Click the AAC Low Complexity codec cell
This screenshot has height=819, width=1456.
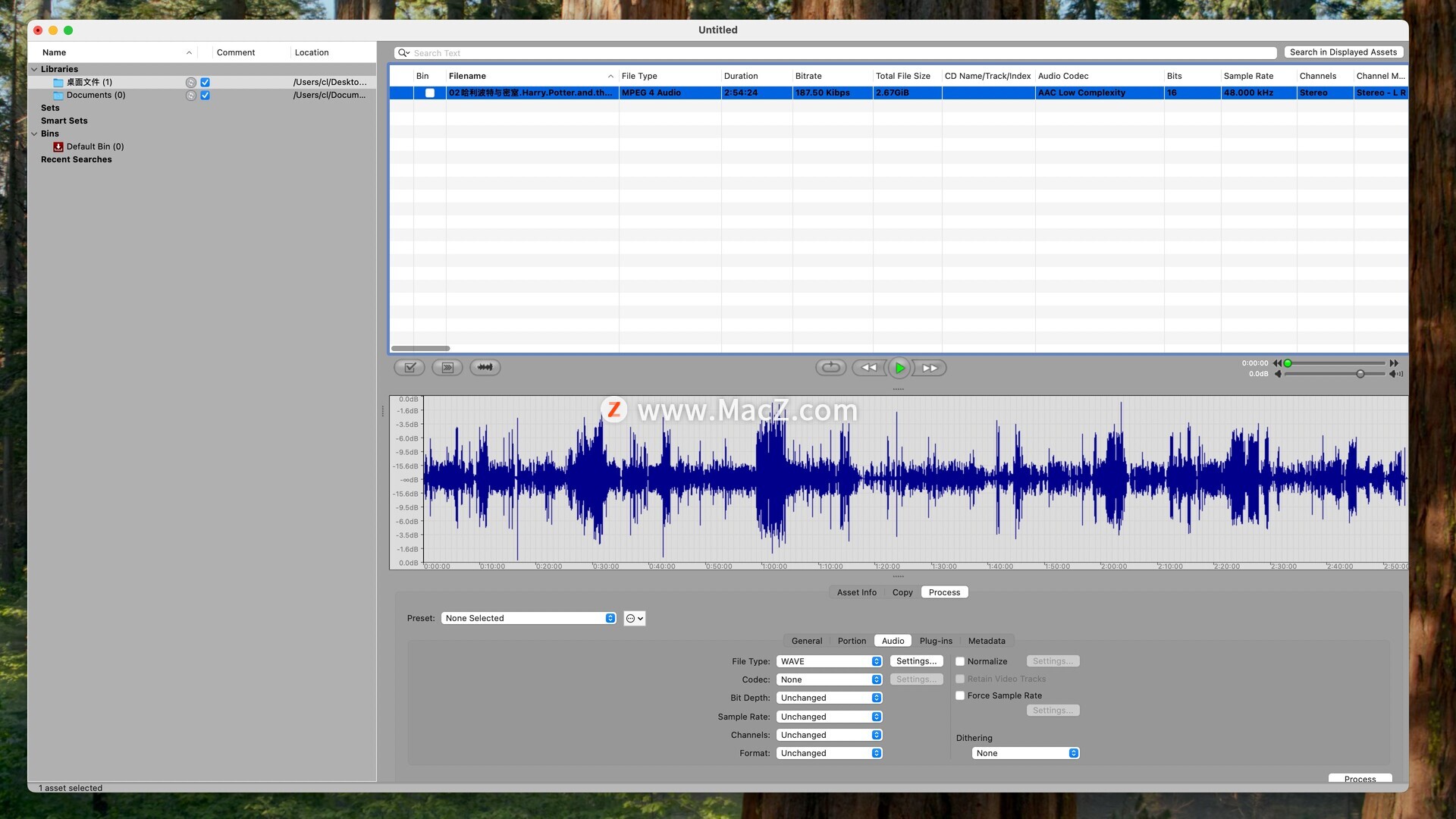coord(1100,93)
